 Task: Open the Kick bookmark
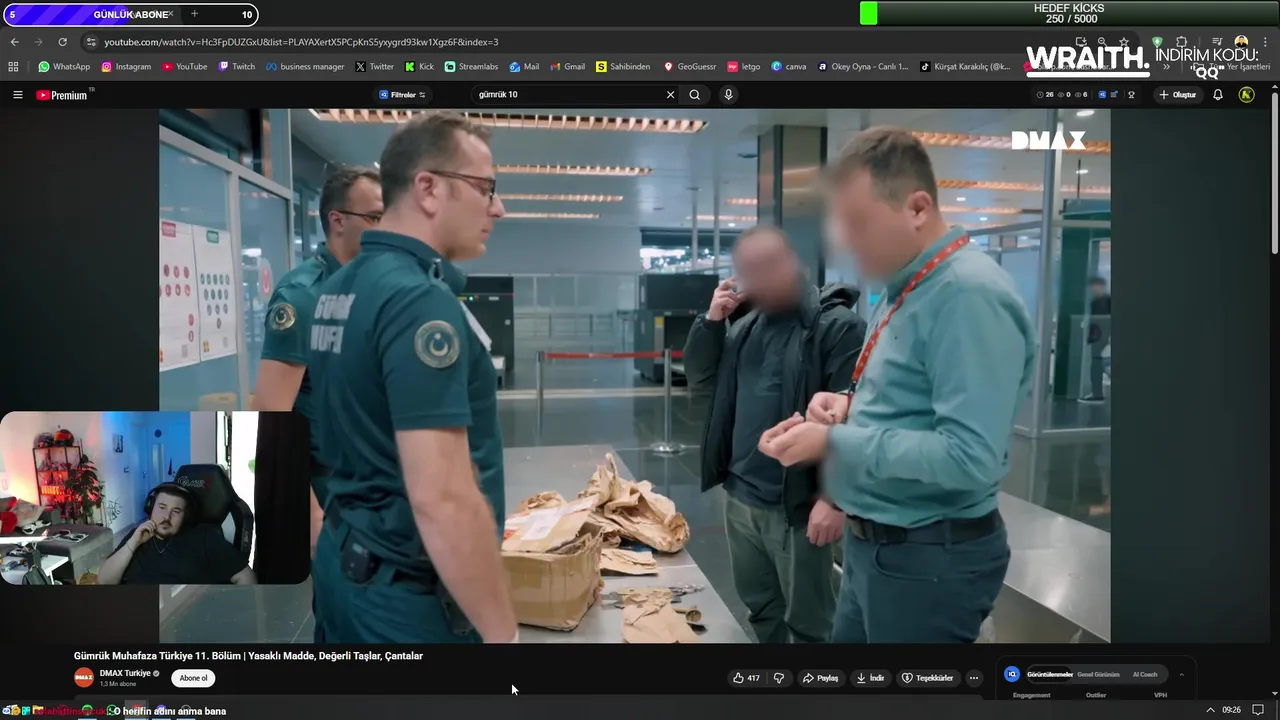[x=419, y=67]
